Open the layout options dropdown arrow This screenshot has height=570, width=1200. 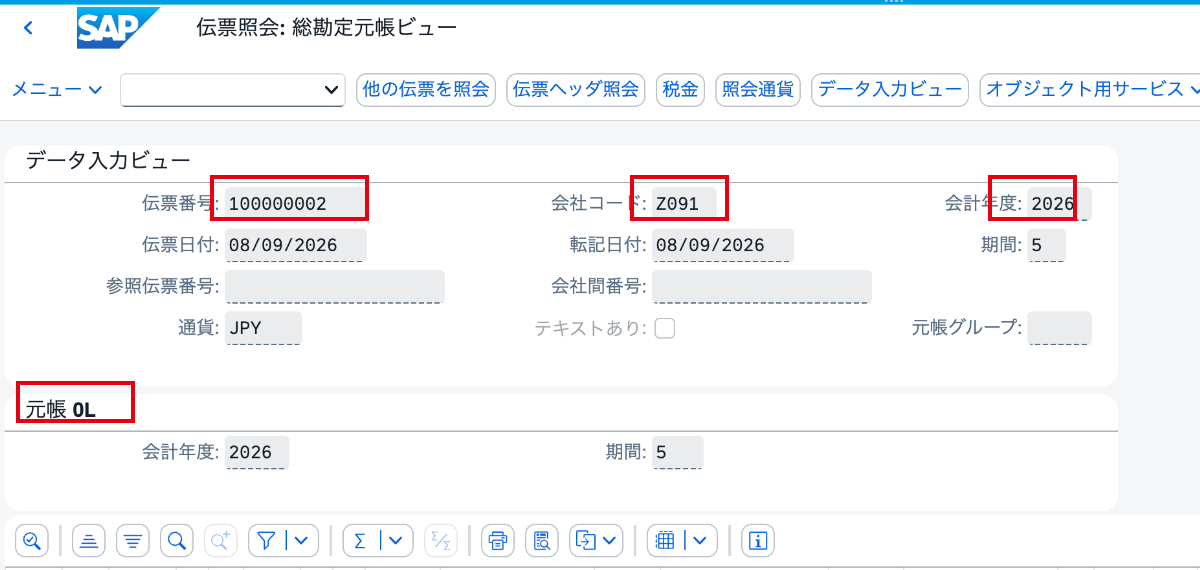click(700, 541)
